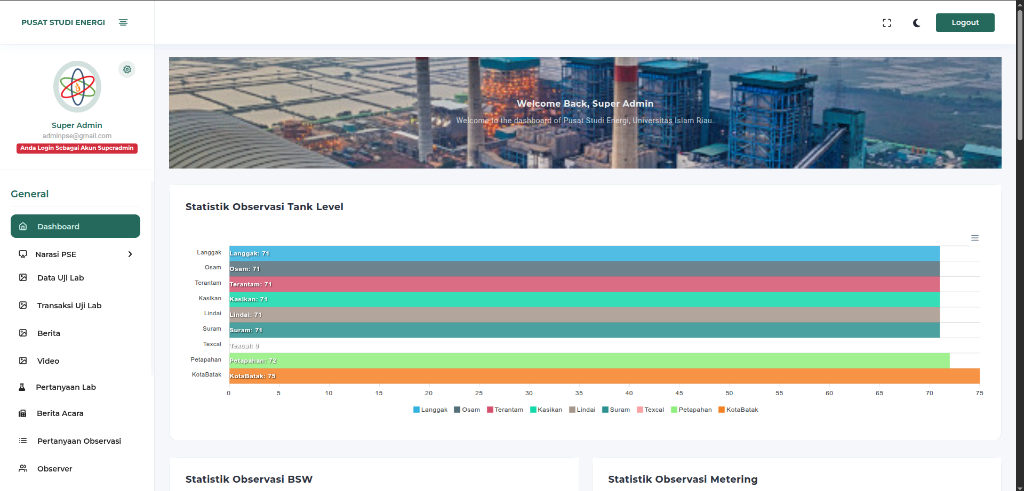Image resolution: width=1024 pixels, height=491 pixels.
Task: Open profile settings gear icon
Action: pyautogui.click(x=127, y=69)
